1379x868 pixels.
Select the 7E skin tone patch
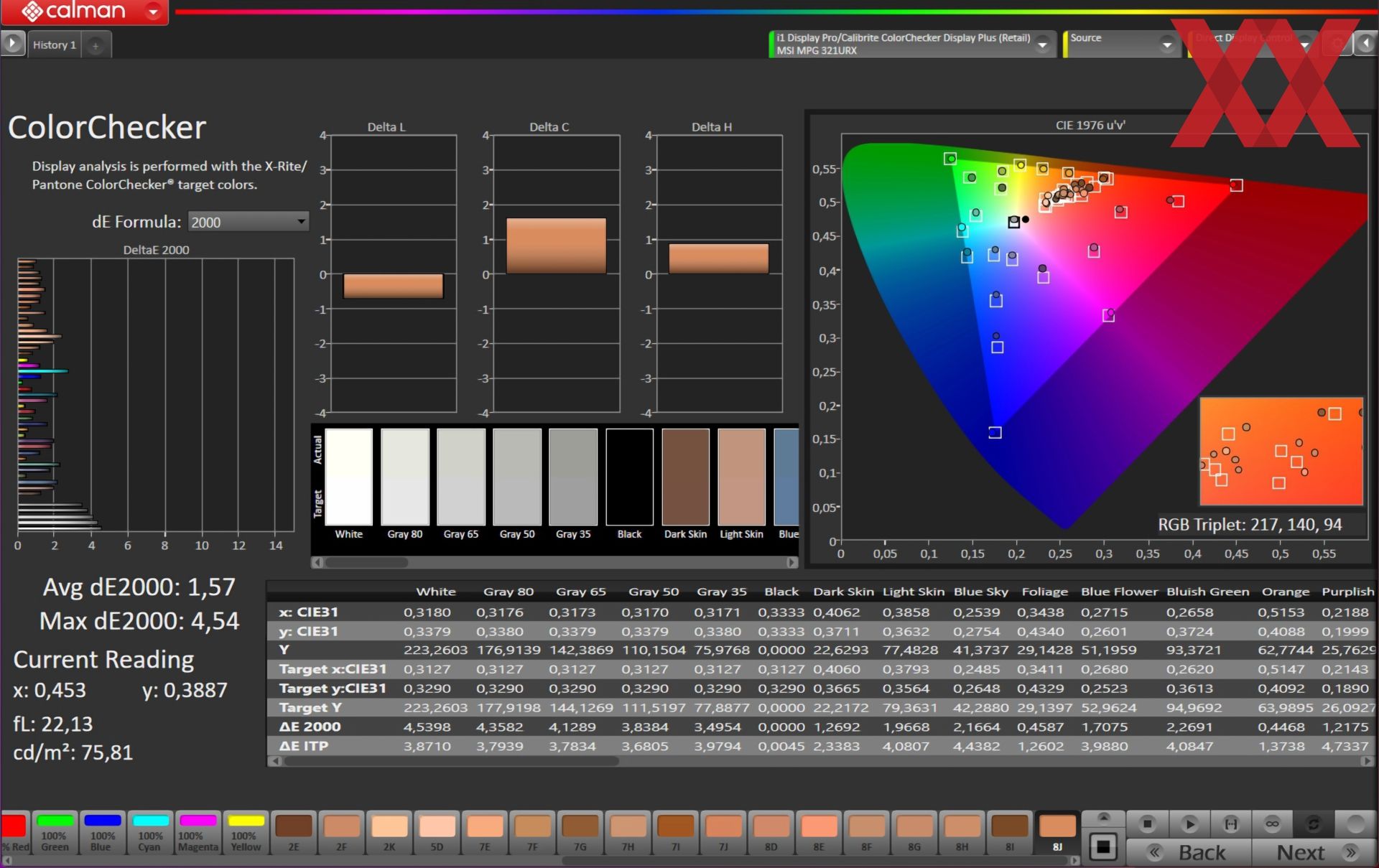click(485, 833)
